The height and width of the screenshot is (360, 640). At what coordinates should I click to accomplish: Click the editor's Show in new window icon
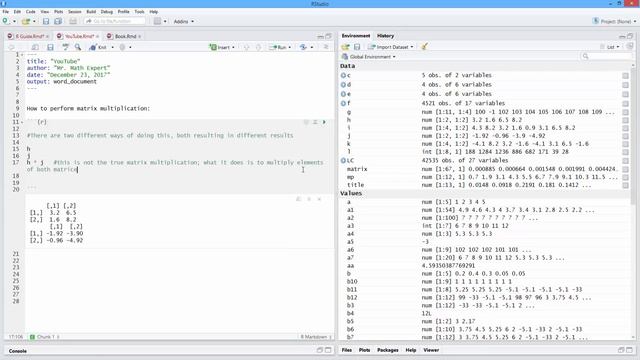point(36,47)
